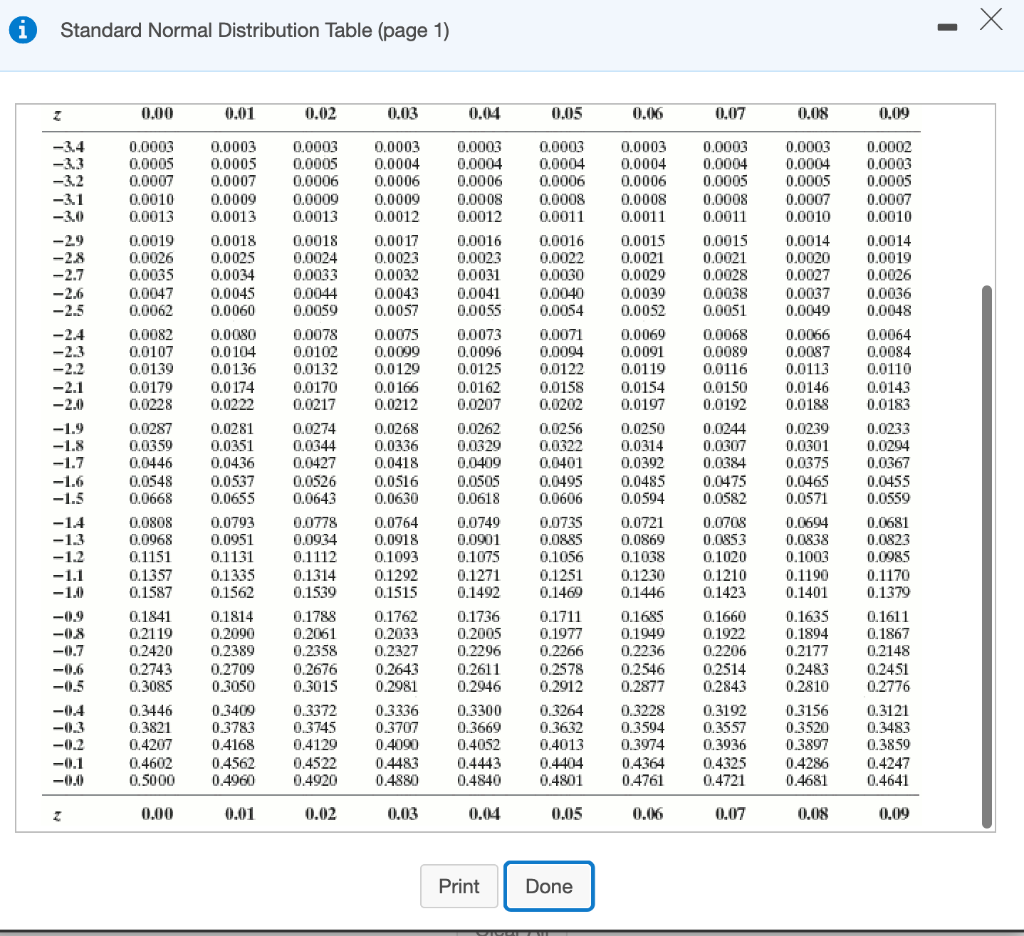The width and height of the screenshot is (1024, 936).
Task: Minimize the distribution table dialog
Action: [x=947, y=27]
